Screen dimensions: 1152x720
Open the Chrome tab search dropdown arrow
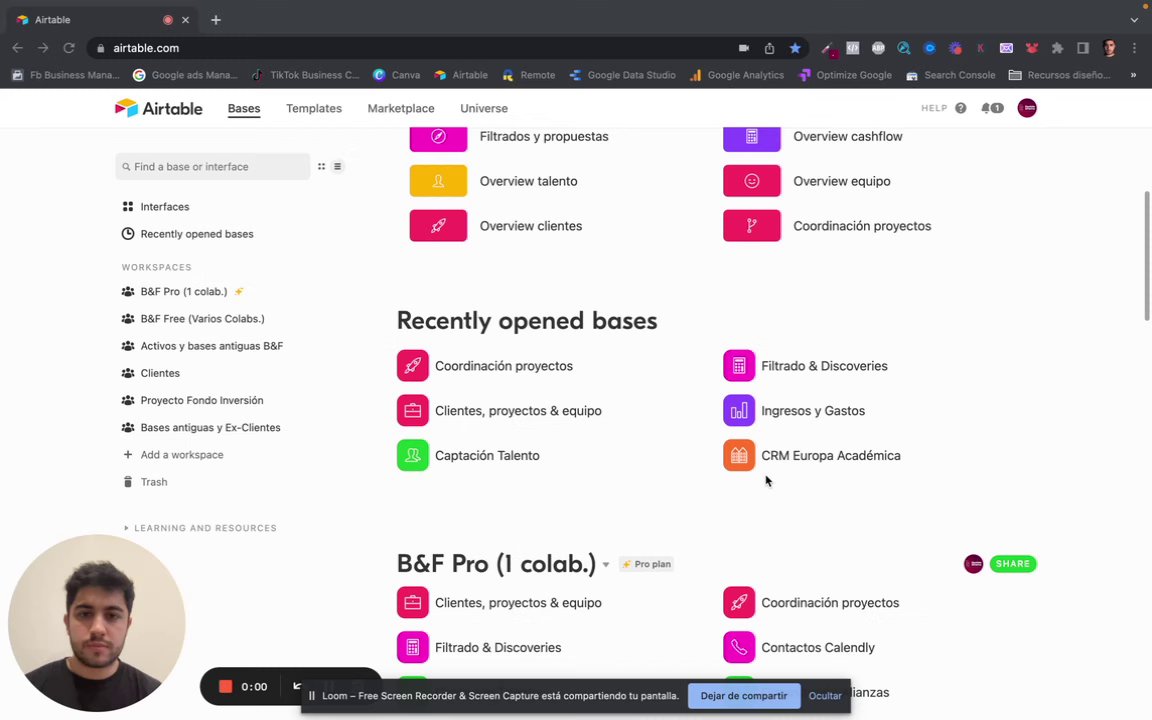tap(1134, 20)
